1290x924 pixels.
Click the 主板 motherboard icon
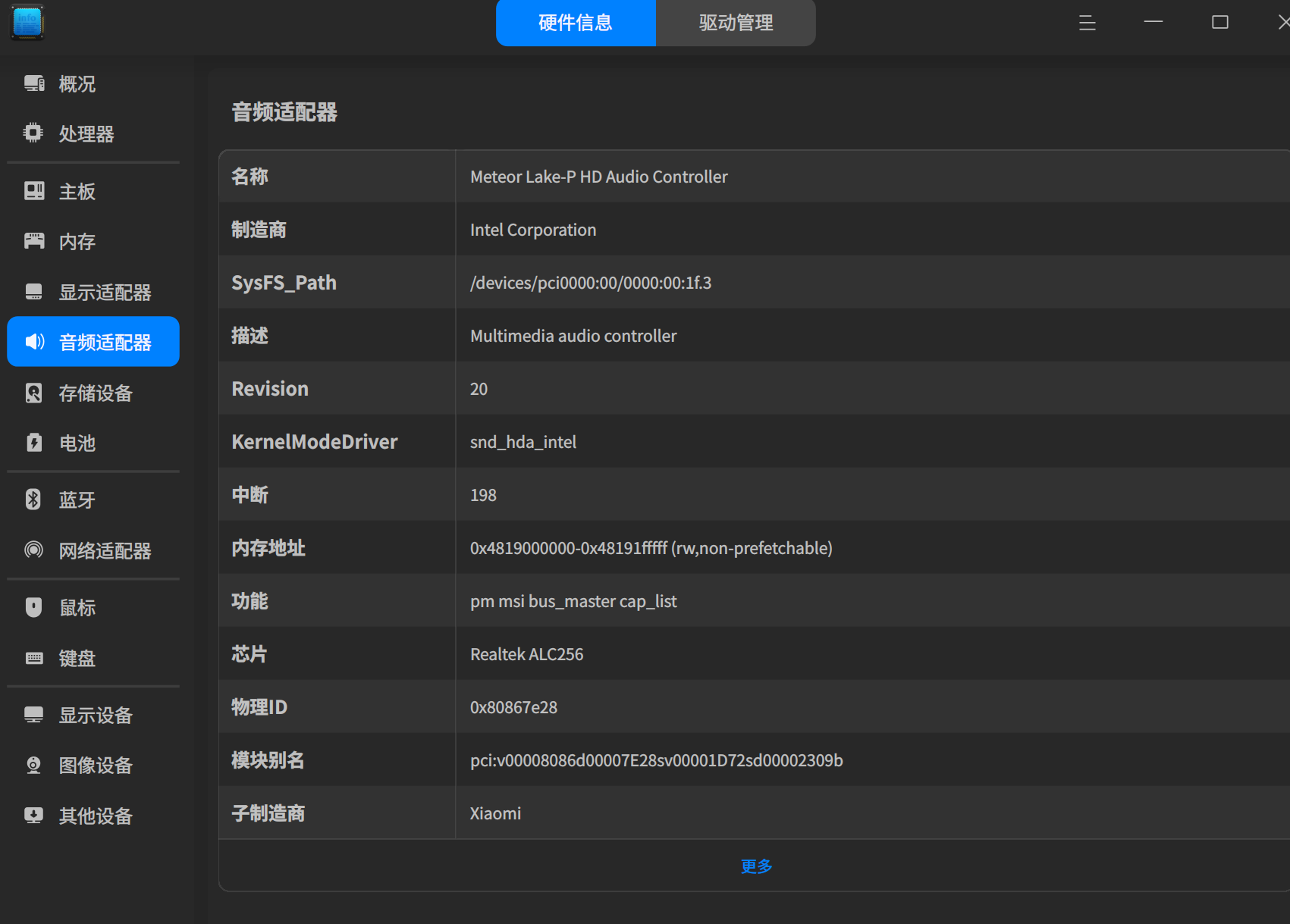tap(34, 191)
